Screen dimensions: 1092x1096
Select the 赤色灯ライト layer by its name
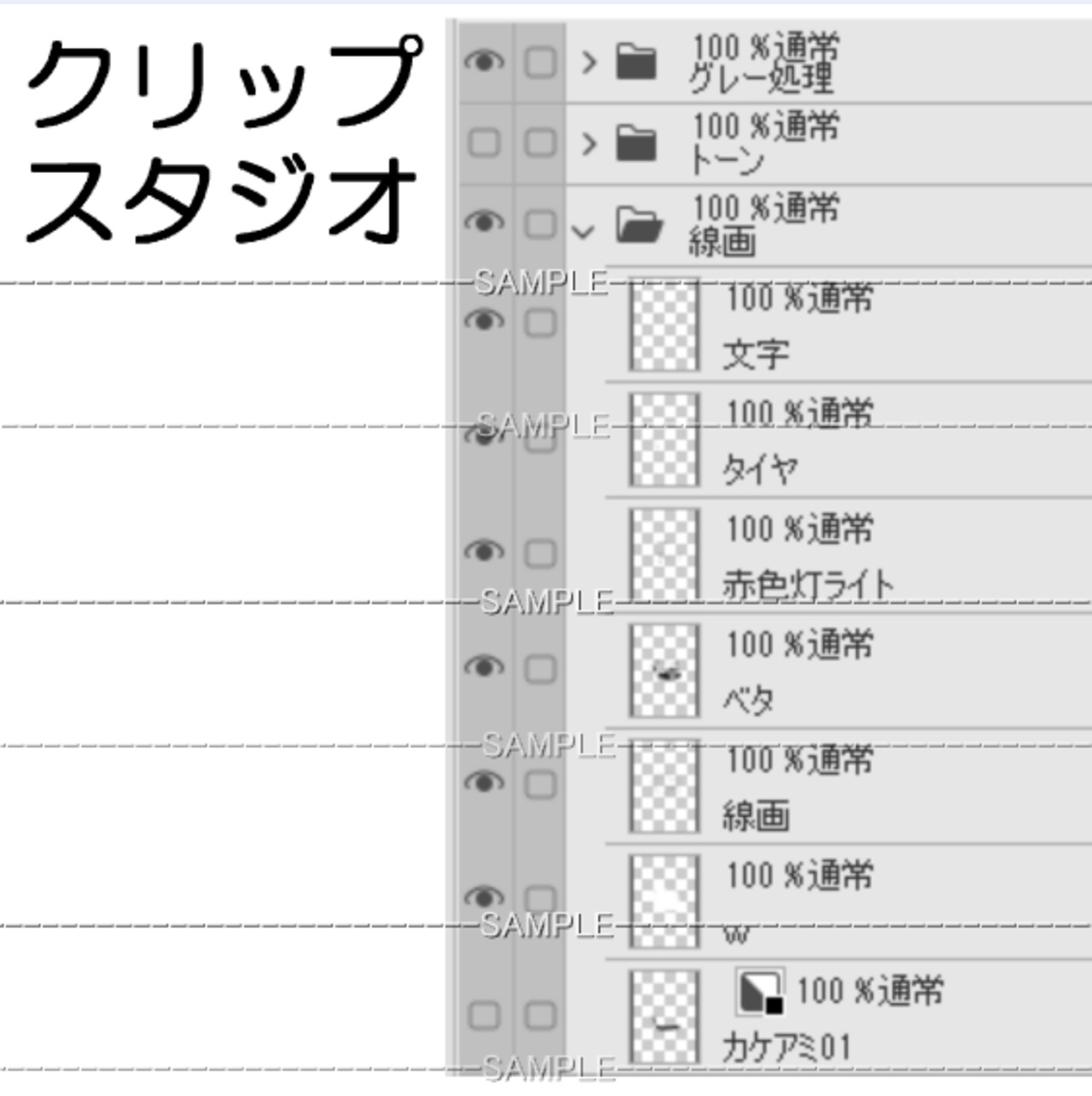point(808,585)
